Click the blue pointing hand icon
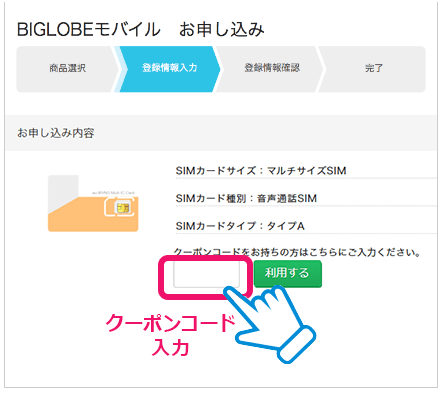 tap(270, 323)
